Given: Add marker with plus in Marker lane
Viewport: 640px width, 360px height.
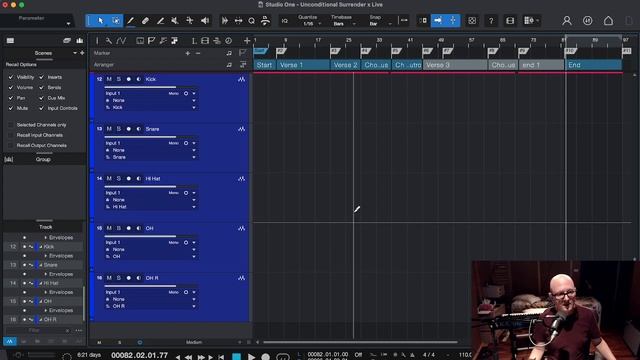Looking at the screenshot, I should coord(188,53).
